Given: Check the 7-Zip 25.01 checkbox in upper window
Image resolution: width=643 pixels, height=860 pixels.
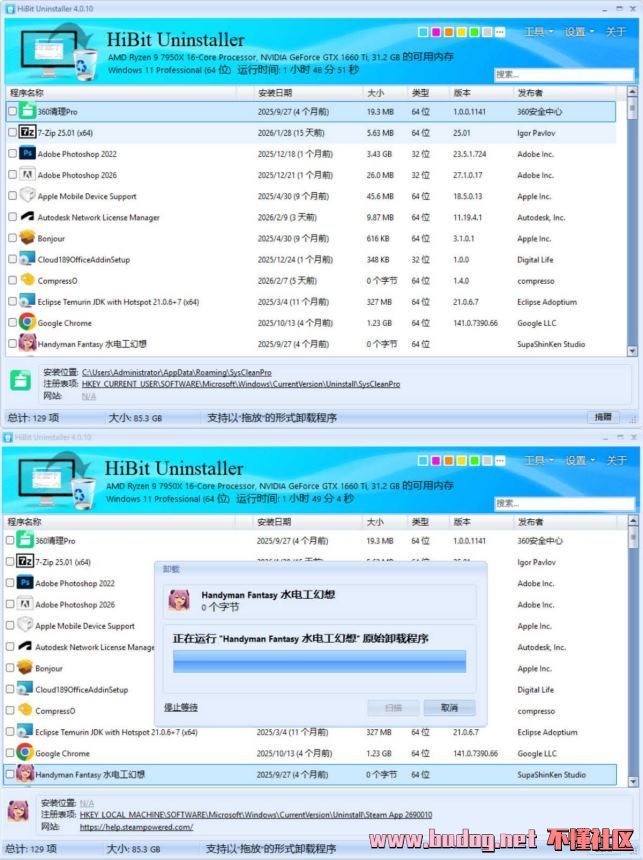Looking at the screenshot, I should pyautogui.click(x=12, y=132).
